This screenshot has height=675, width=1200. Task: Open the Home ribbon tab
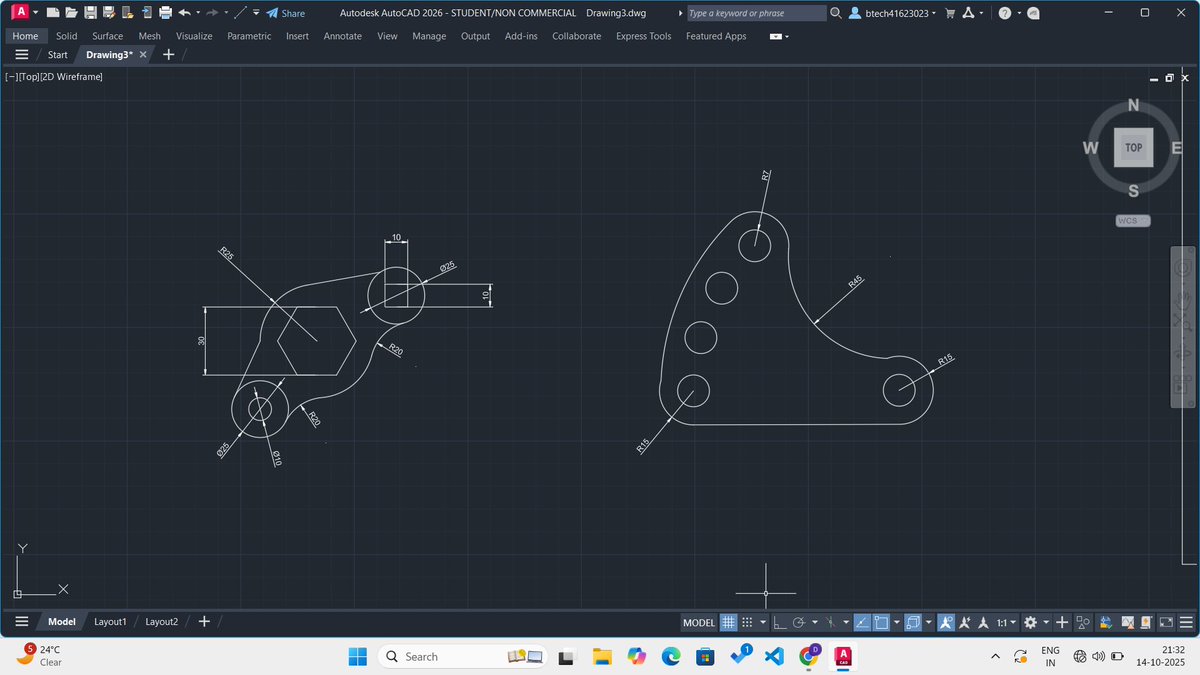tap(25, 36)
